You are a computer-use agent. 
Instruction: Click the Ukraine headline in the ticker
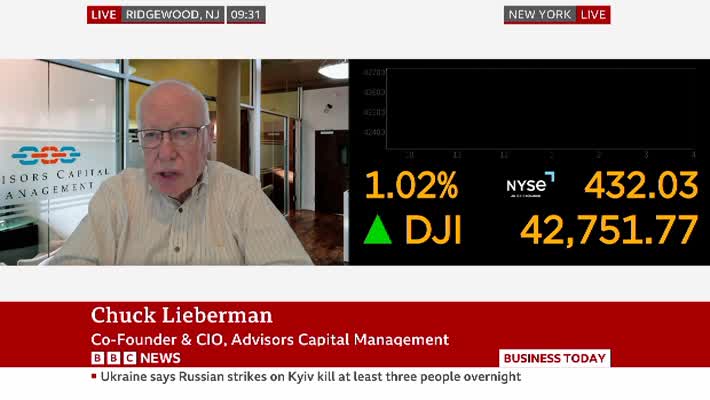coord(311,376)
